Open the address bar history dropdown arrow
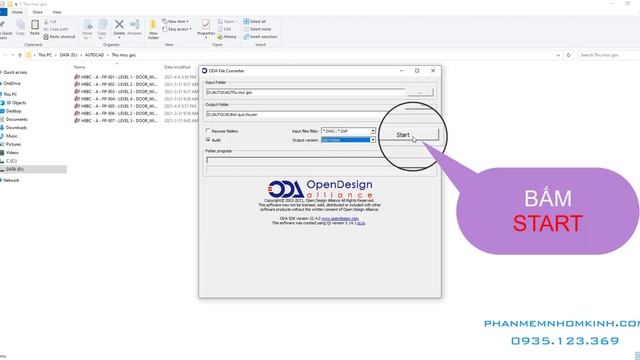The width and height of the screenshot is (640, 360). coord(558,55)
